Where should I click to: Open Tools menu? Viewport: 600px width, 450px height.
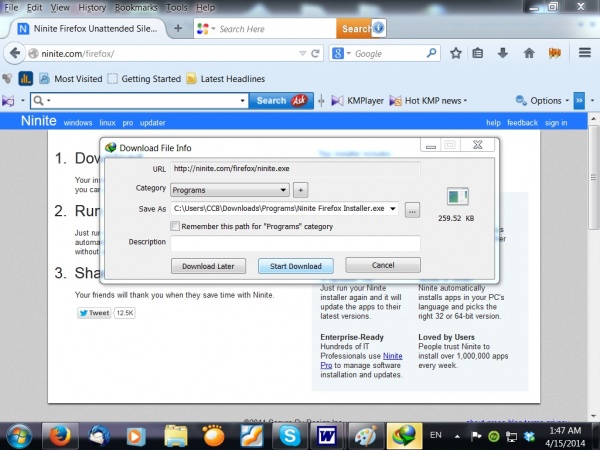point(176,7)
